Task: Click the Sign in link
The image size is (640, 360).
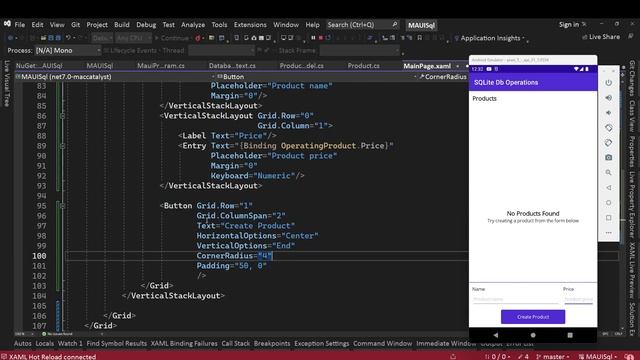Action: coord(569,24)
